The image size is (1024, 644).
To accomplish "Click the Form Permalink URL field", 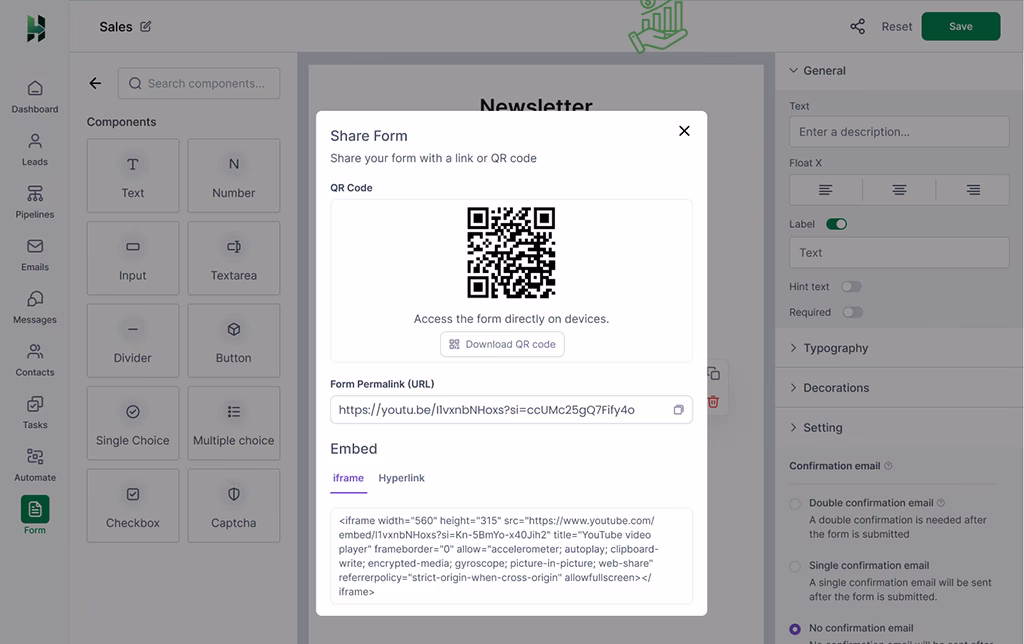I will (x=511, y=410).
